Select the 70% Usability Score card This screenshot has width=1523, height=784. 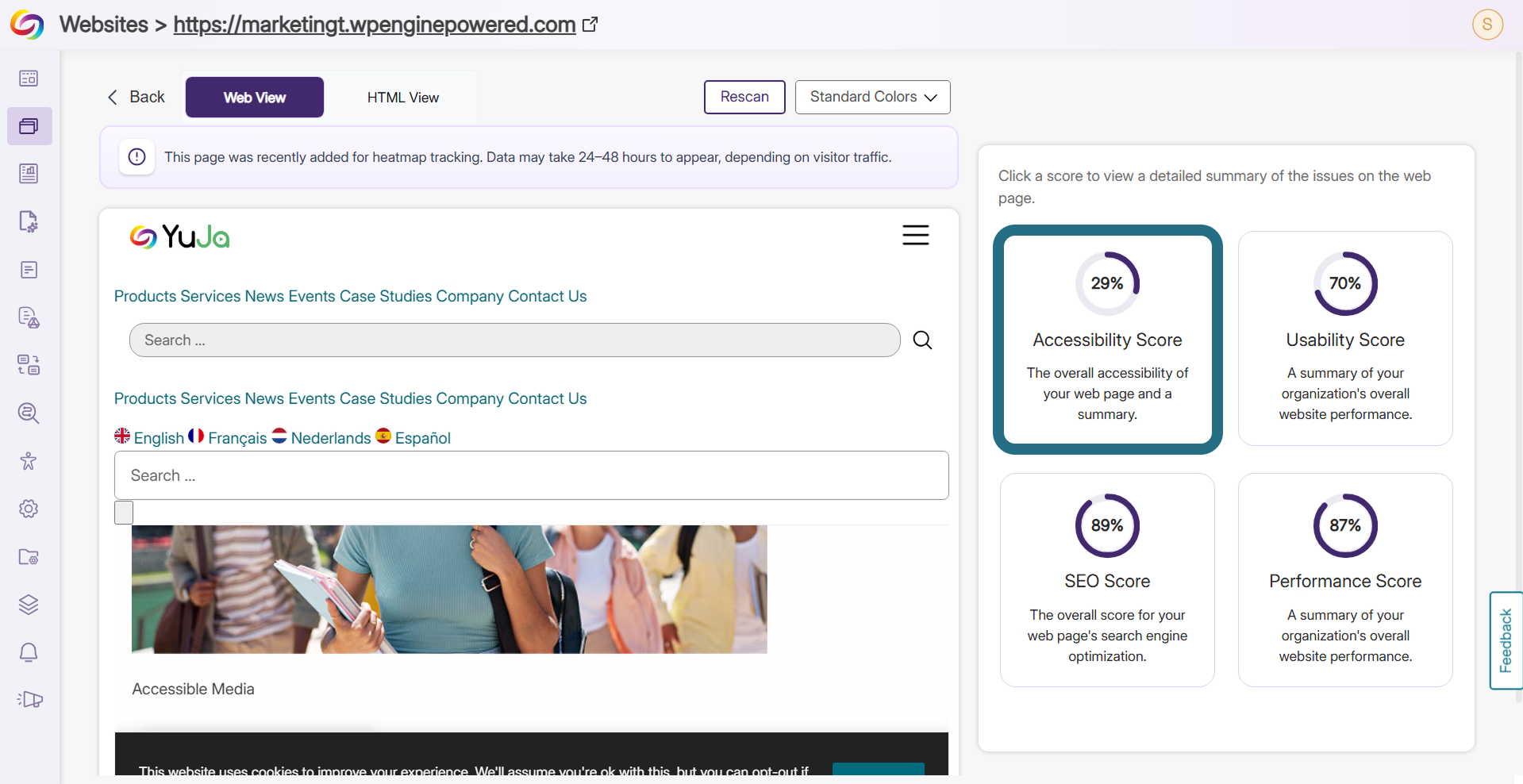click(1345, 338)
